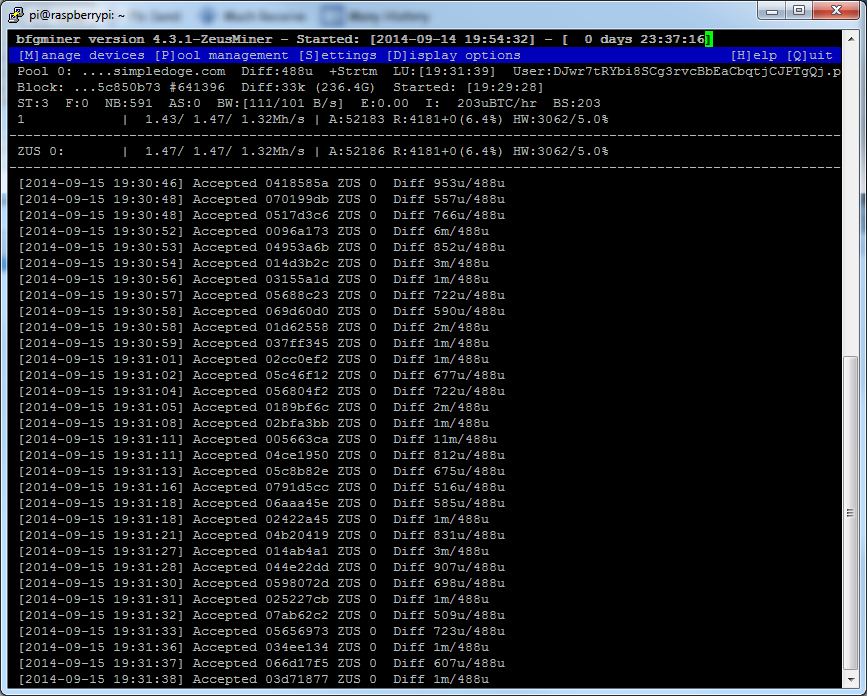Click the I: 203uBTC/hr income value
867x696 pixels.
click(485, 103)
